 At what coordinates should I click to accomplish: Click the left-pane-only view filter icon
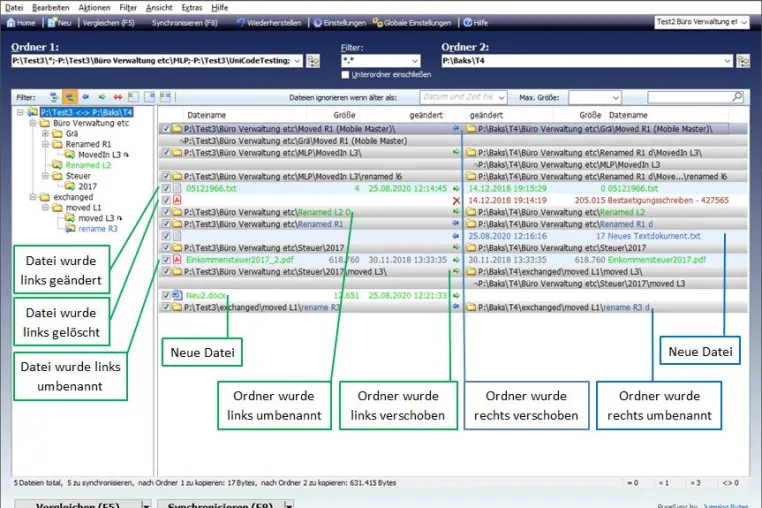(133, 97)
